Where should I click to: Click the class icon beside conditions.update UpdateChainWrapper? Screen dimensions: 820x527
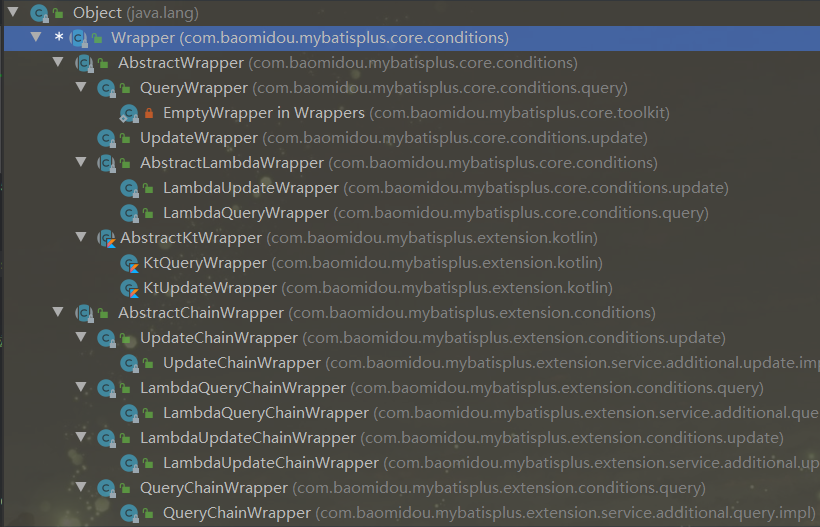point(107,339)
